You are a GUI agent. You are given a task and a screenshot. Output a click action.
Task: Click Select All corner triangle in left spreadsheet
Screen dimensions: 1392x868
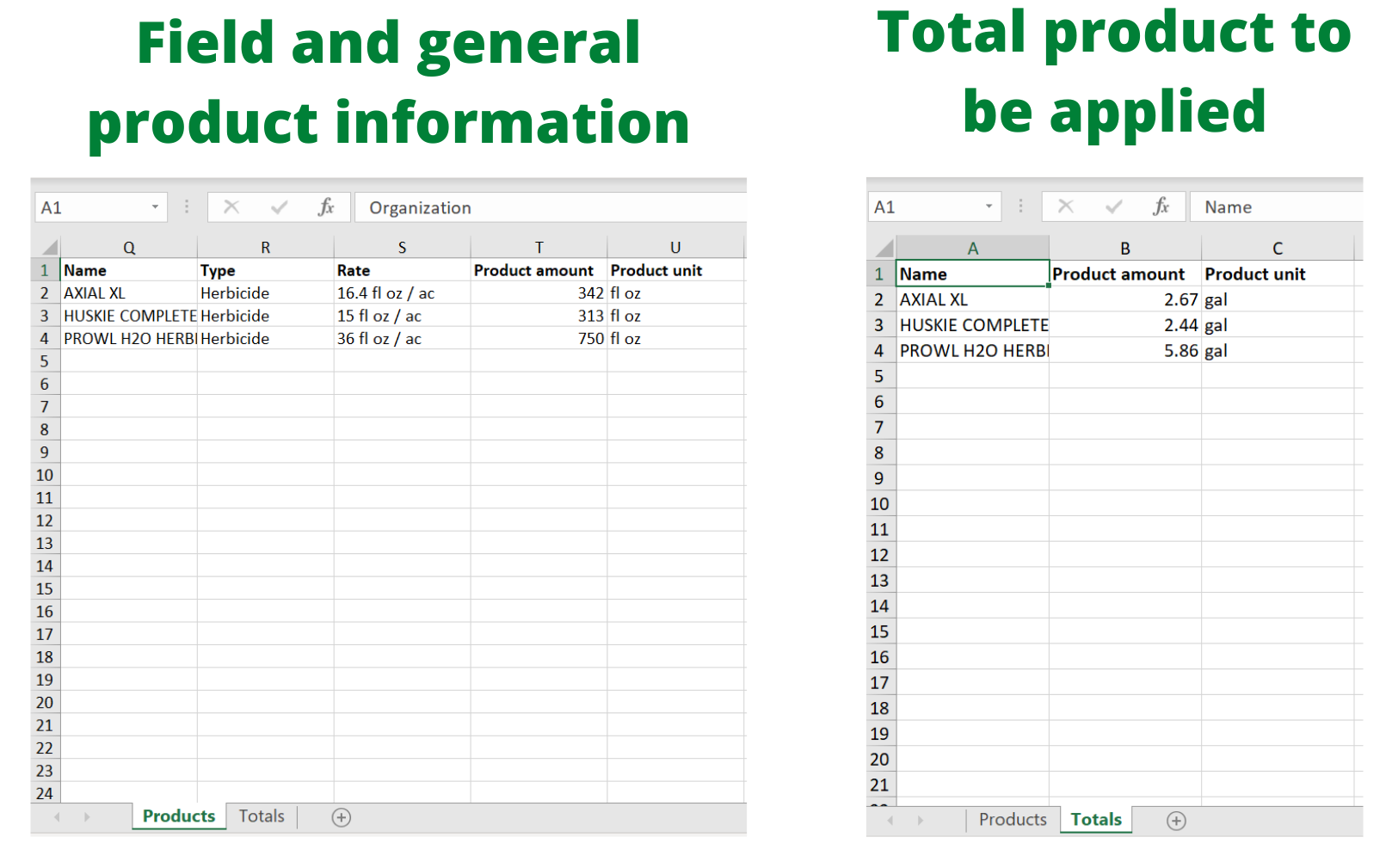click(x=50, y=248)
